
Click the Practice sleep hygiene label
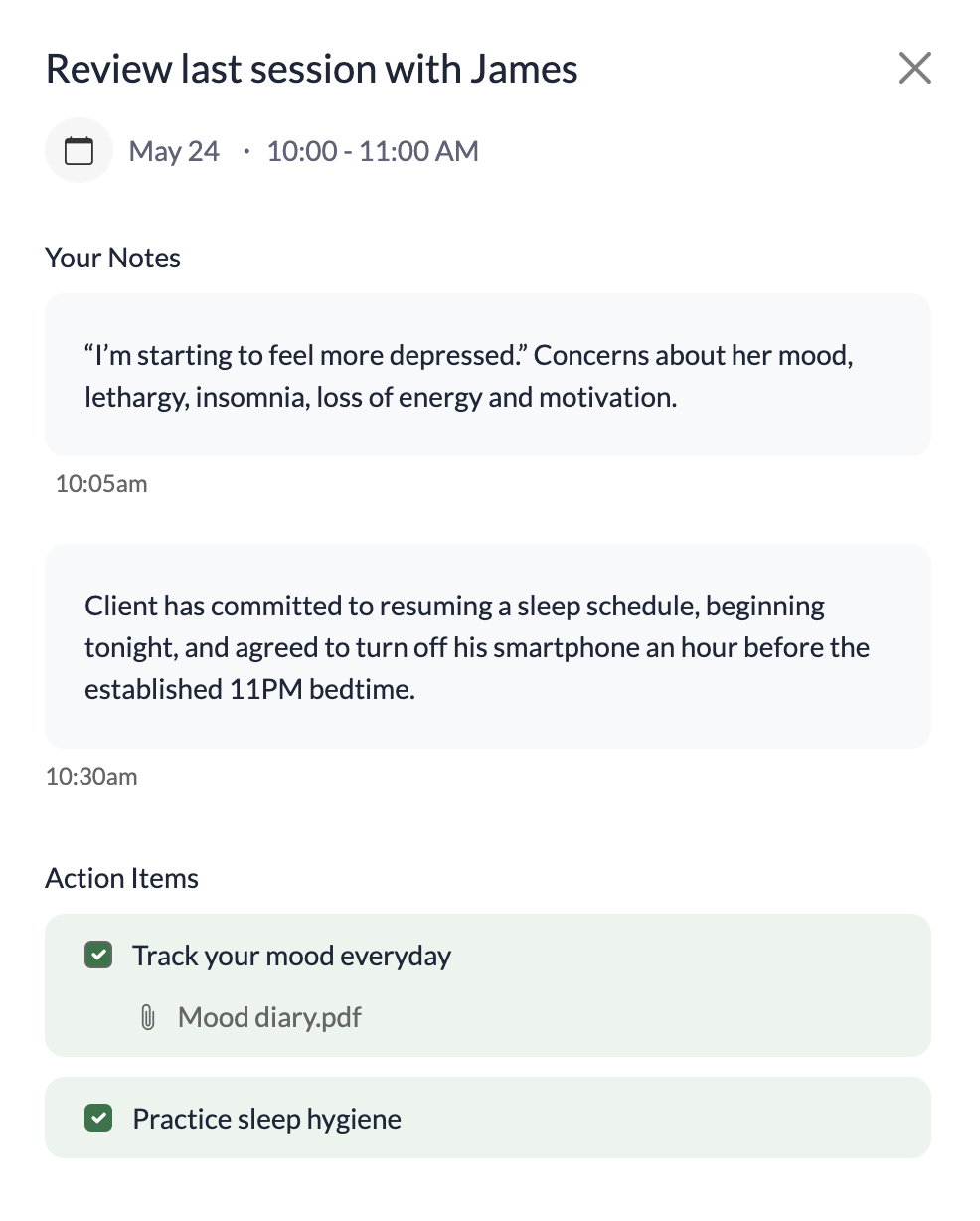pyautogui.click(x=266, y=1119)
